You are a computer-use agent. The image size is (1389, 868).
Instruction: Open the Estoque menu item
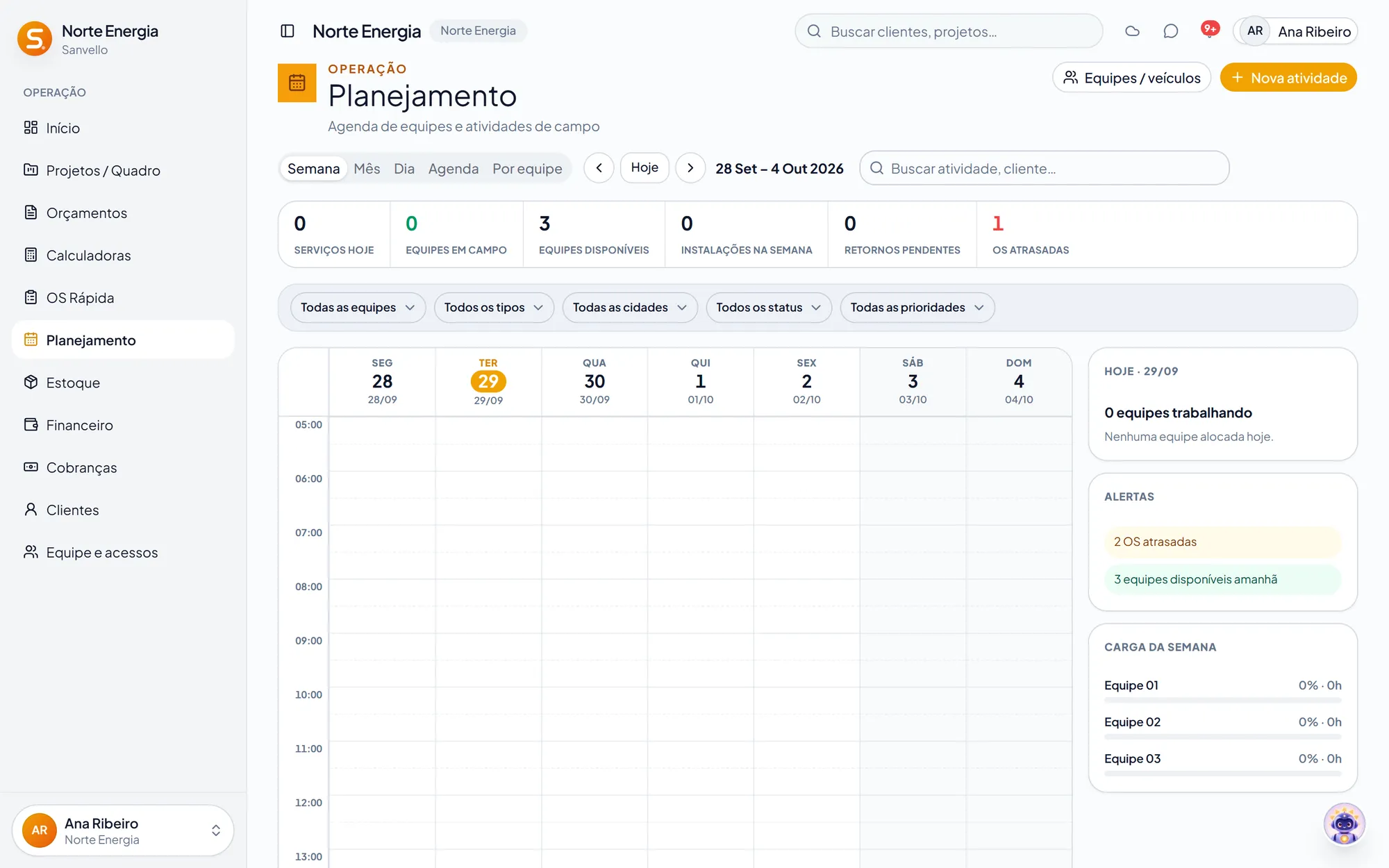[x=123, y=383]
